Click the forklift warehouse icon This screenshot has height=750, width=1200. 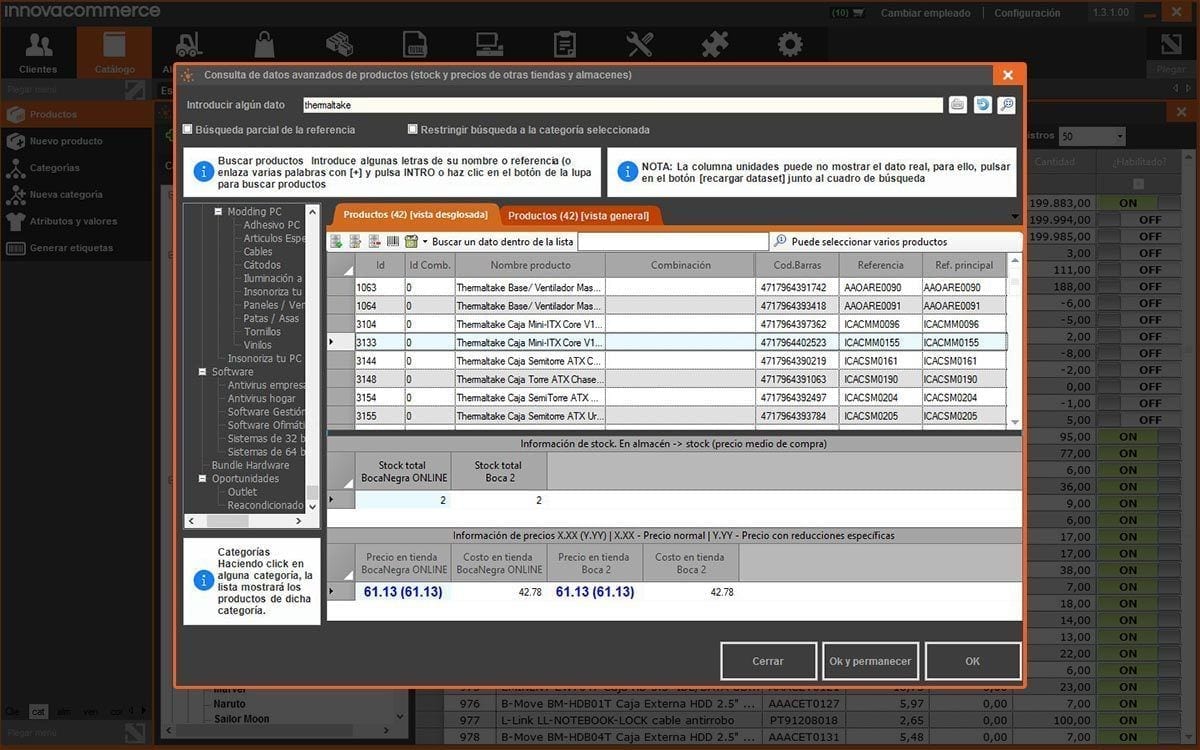point(189,45)
